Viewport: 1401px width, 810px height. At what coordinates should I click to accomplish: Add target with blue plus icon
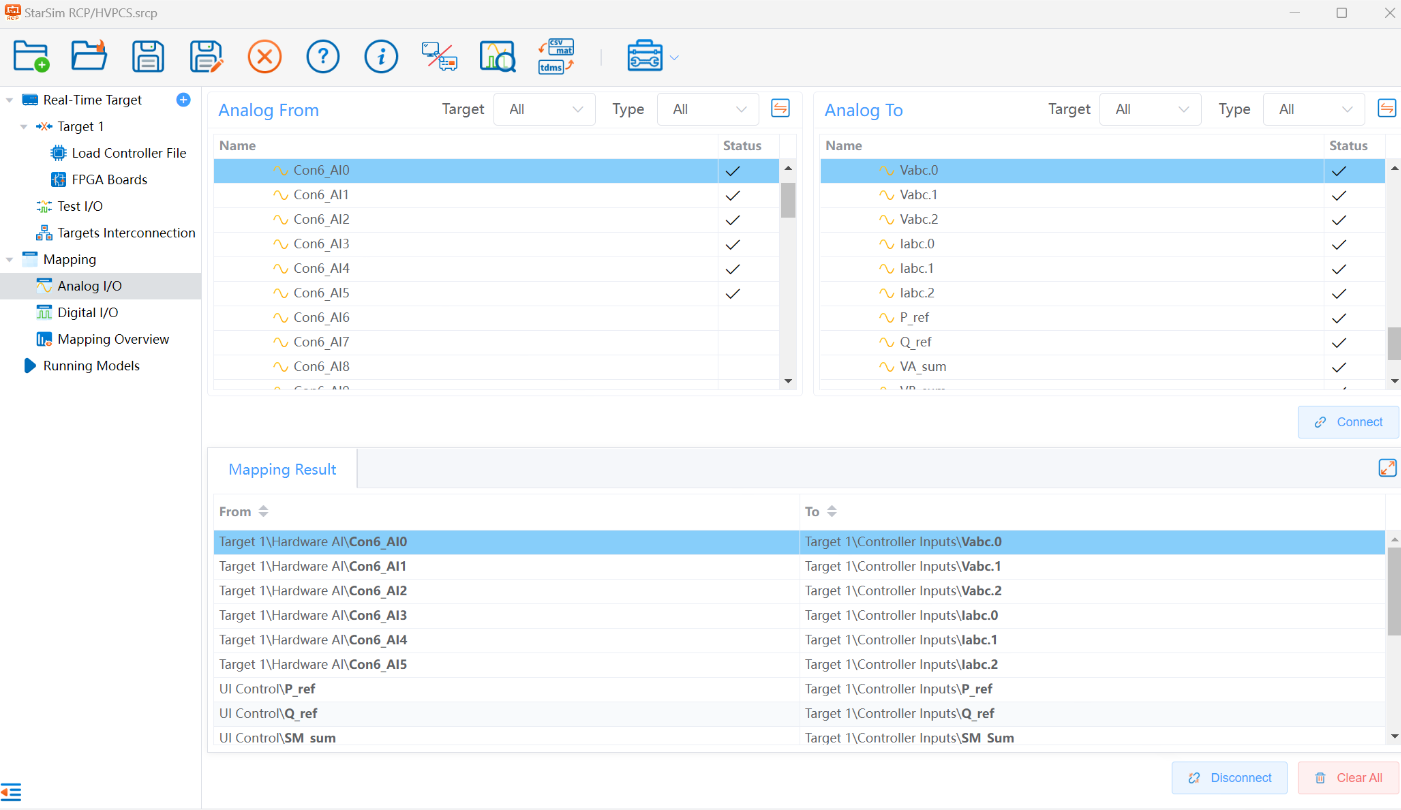[183, 99]
